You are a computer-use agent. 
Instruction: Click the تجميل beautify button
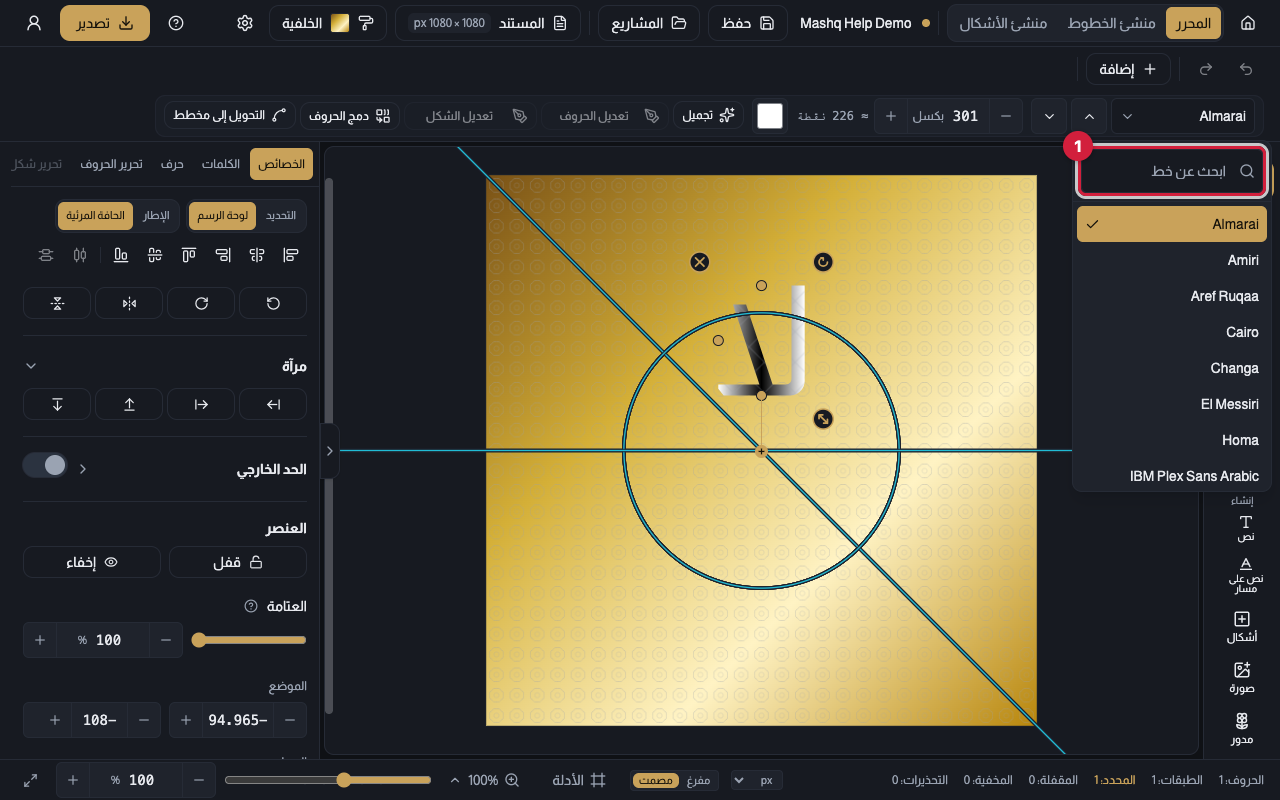(708, 116)
